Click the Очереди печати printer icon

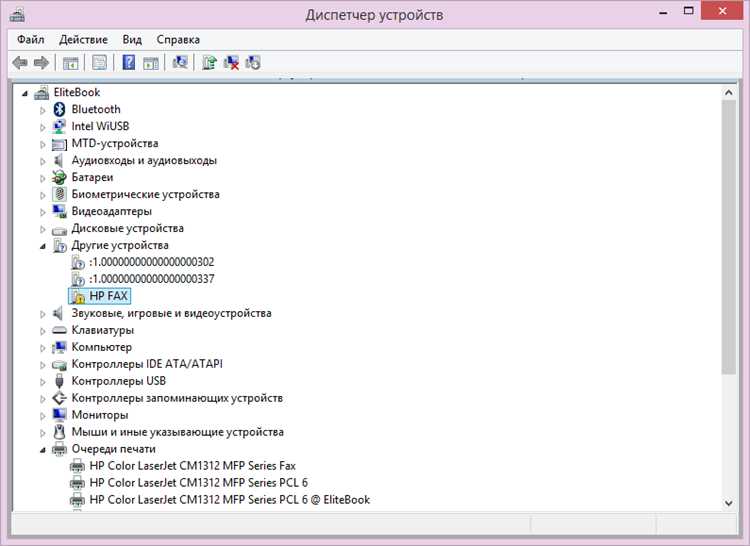point(59,449)
